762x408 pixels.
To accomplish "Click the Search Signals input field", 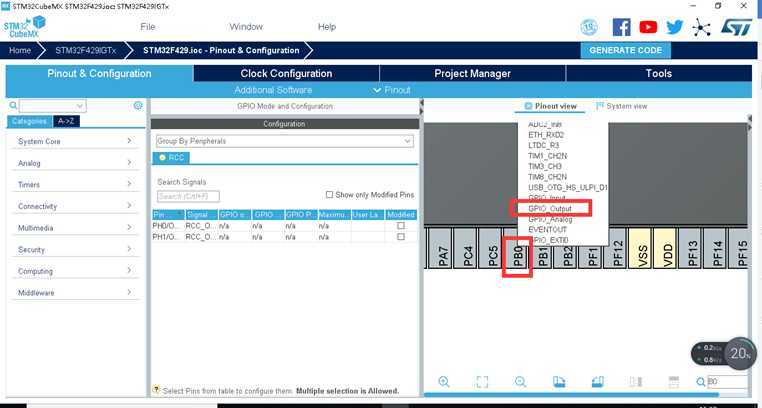I will (x=188, y=196).
